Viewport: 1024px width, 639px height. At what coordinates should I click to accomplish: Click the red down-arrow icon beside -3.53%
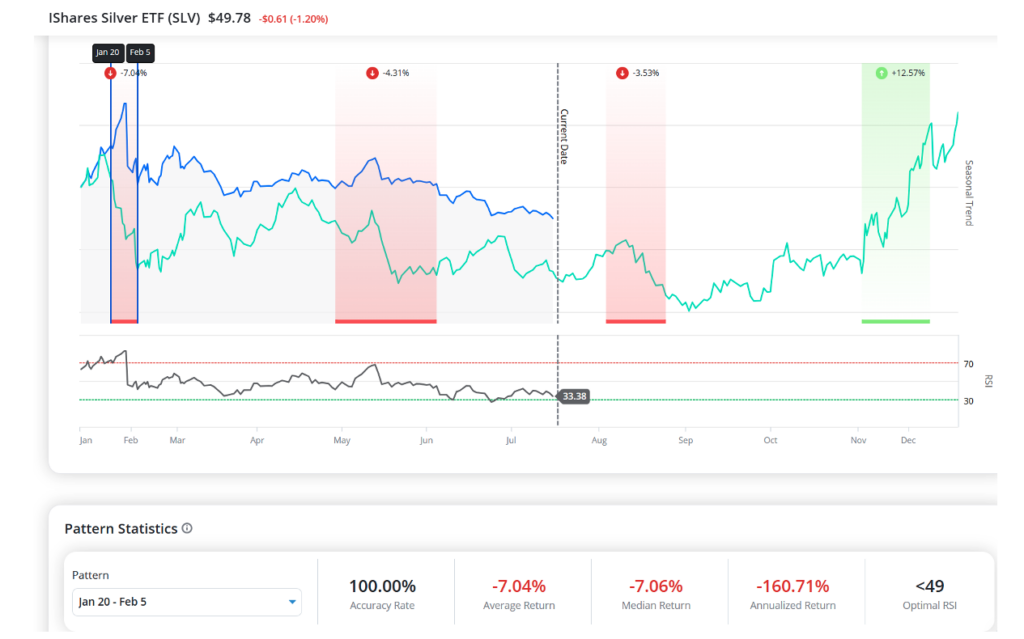(622, 73)
